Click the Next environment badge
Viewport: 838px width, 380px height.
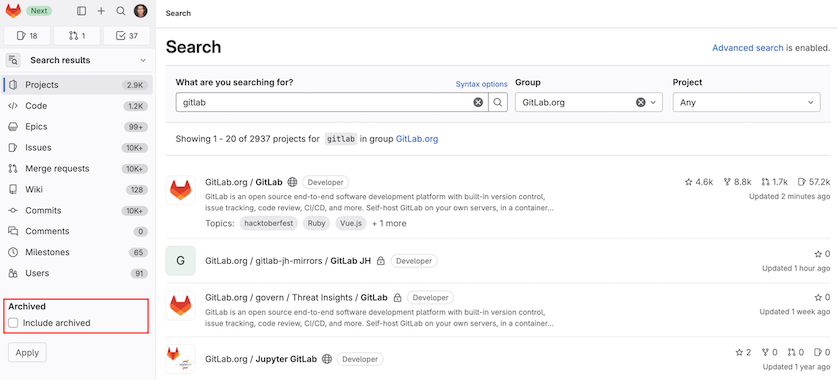coord(38,11)
